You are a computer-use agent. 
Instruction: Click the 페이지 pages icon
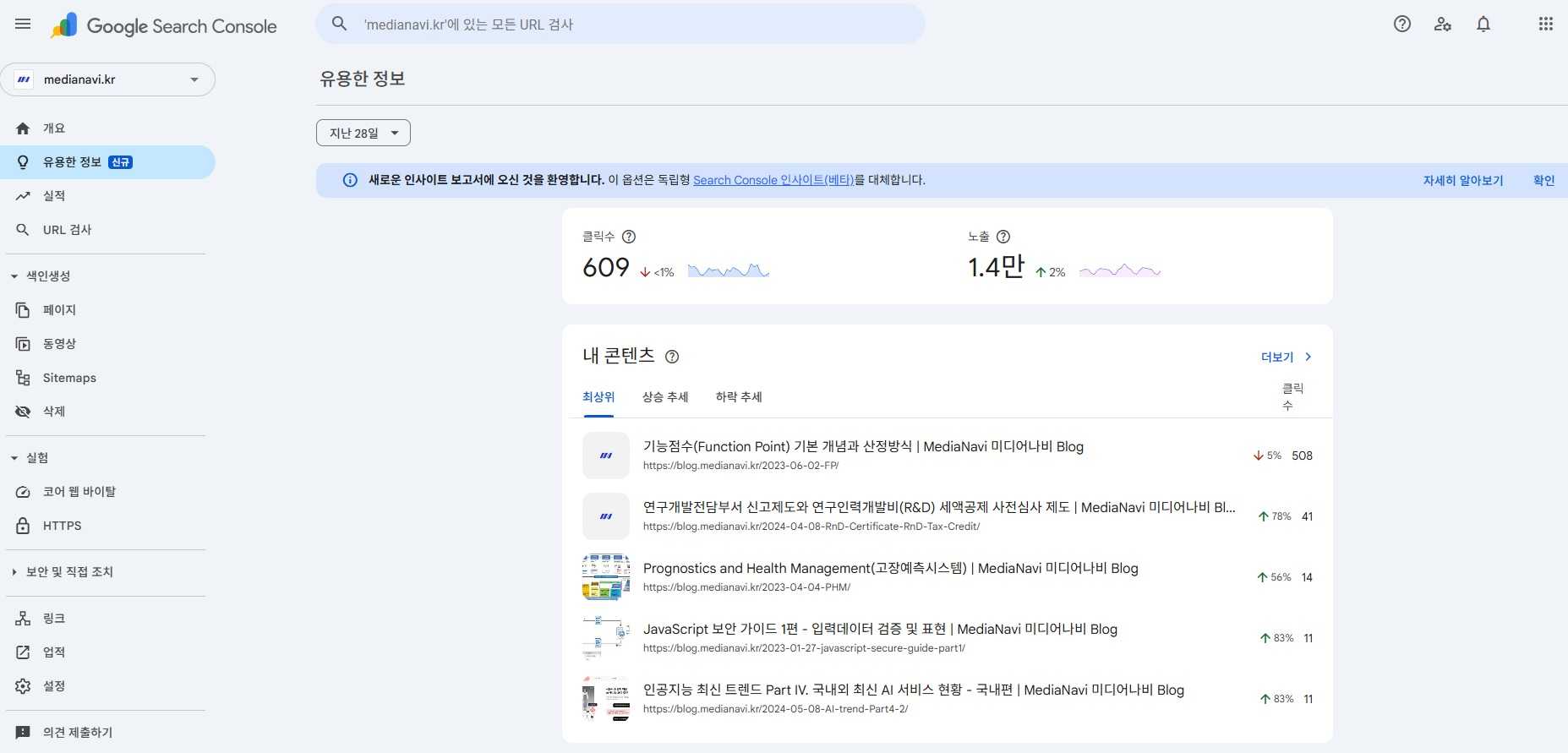23,310
